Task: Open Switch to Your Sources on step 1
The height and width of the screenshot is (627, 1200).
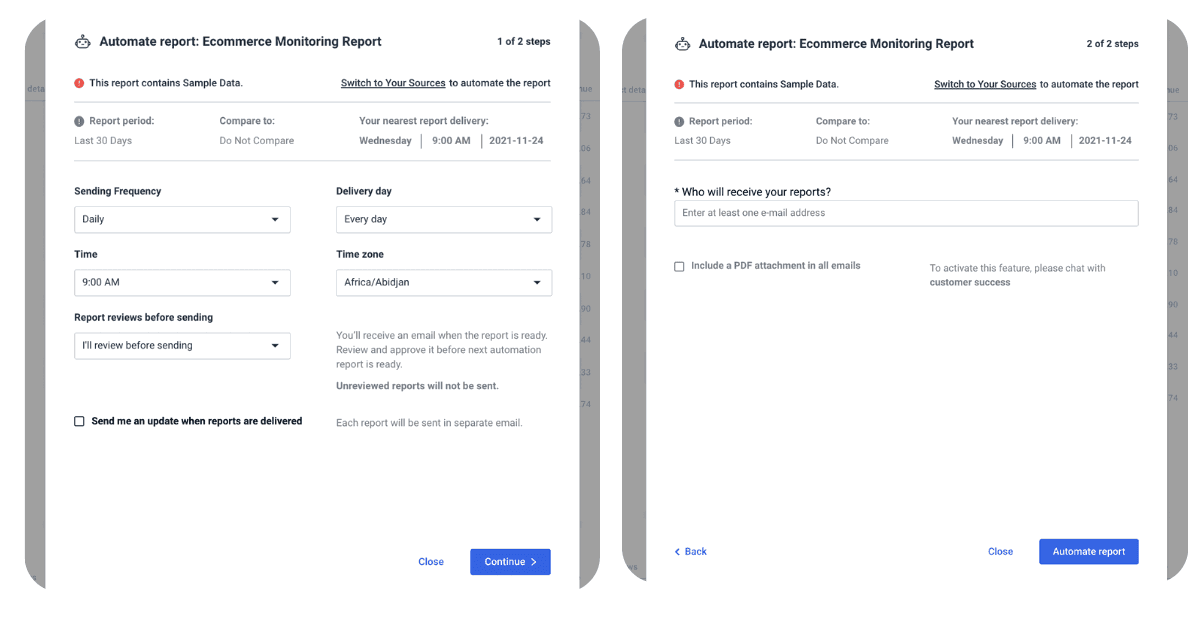Action: point(392,83)
